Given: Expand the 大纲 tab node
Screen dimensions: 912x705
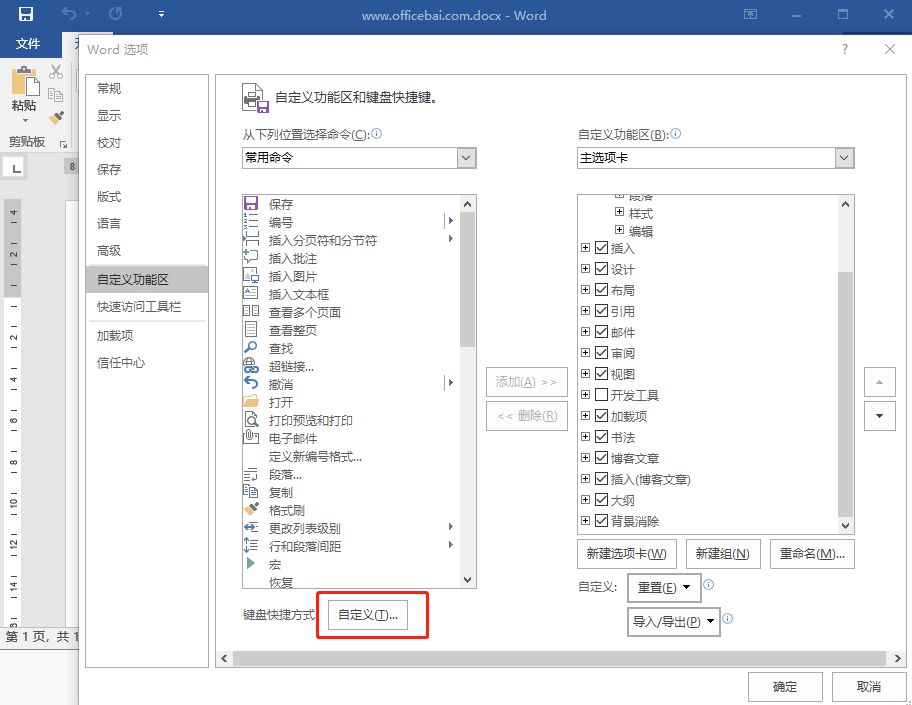Looking at the screenshot, I should 586,499.
